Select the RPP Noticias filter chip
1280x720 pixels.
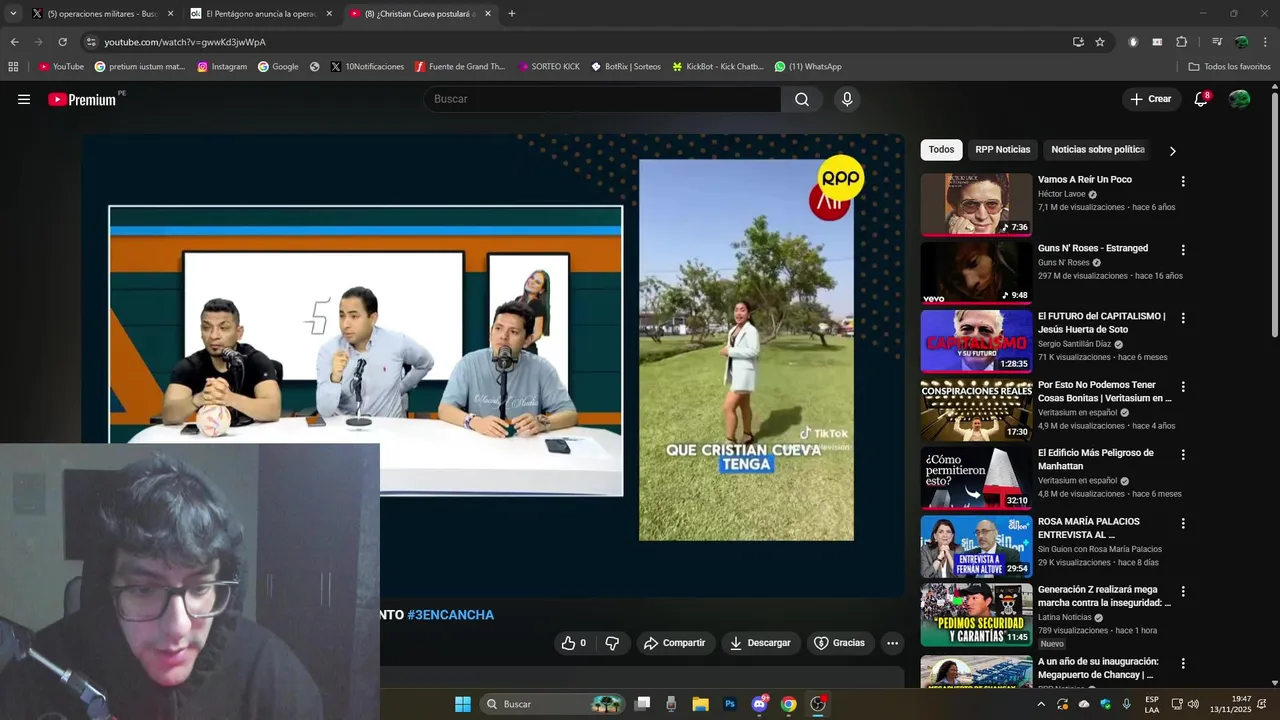point(1002,150)
